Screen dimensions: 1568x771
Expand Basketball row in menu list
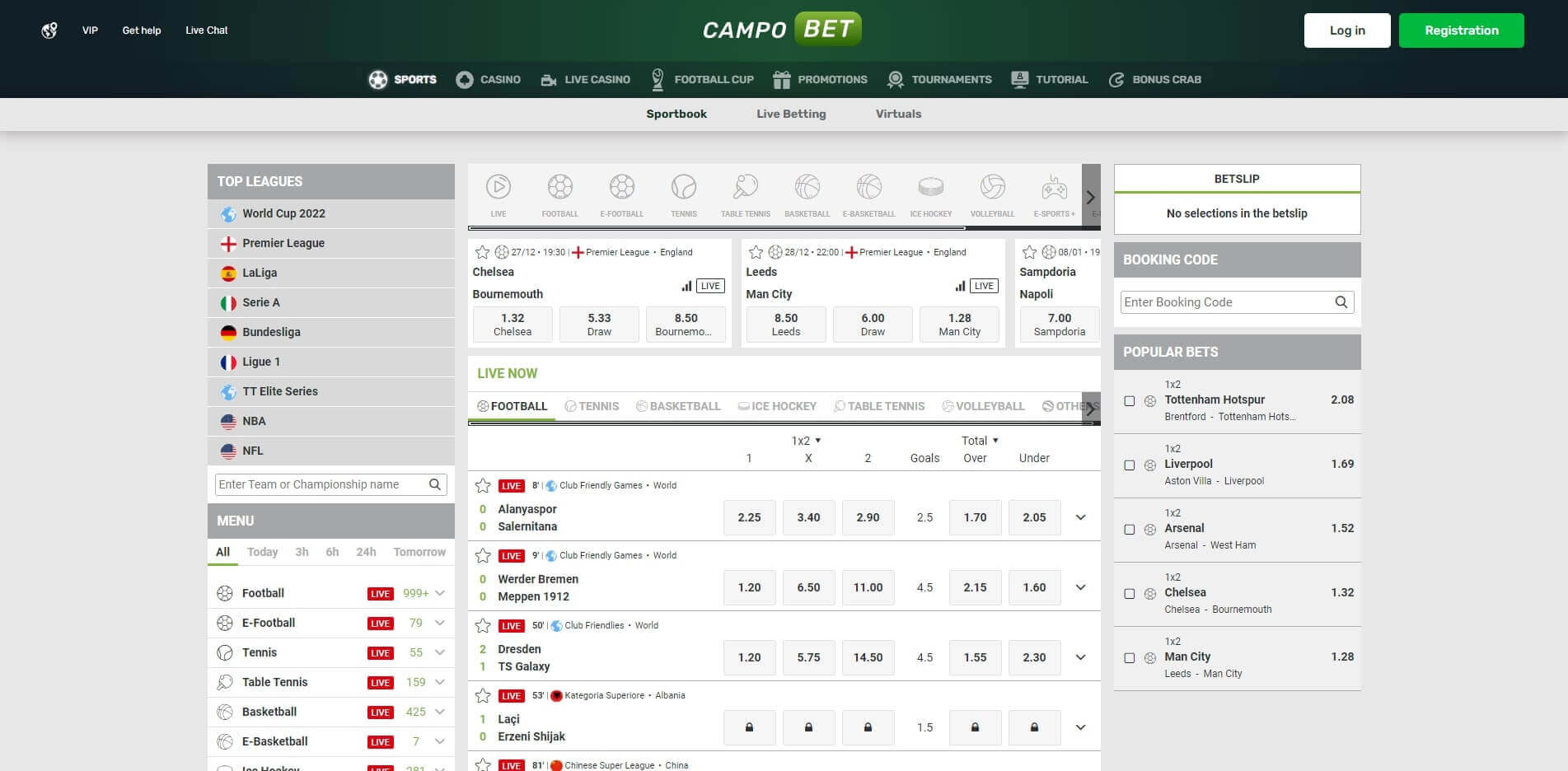[x=440, y=712]
